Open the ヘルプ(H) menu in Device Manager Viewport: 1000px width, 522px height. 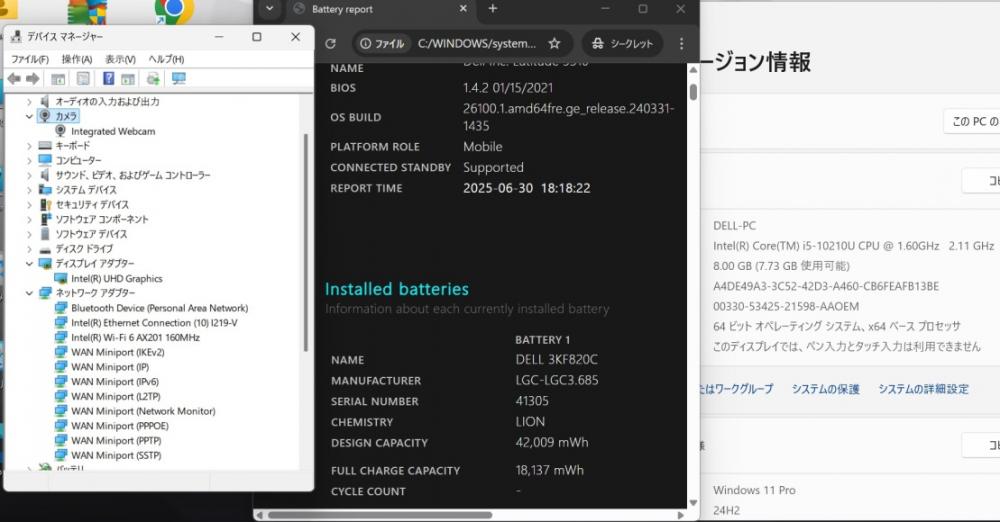[166, 59]
